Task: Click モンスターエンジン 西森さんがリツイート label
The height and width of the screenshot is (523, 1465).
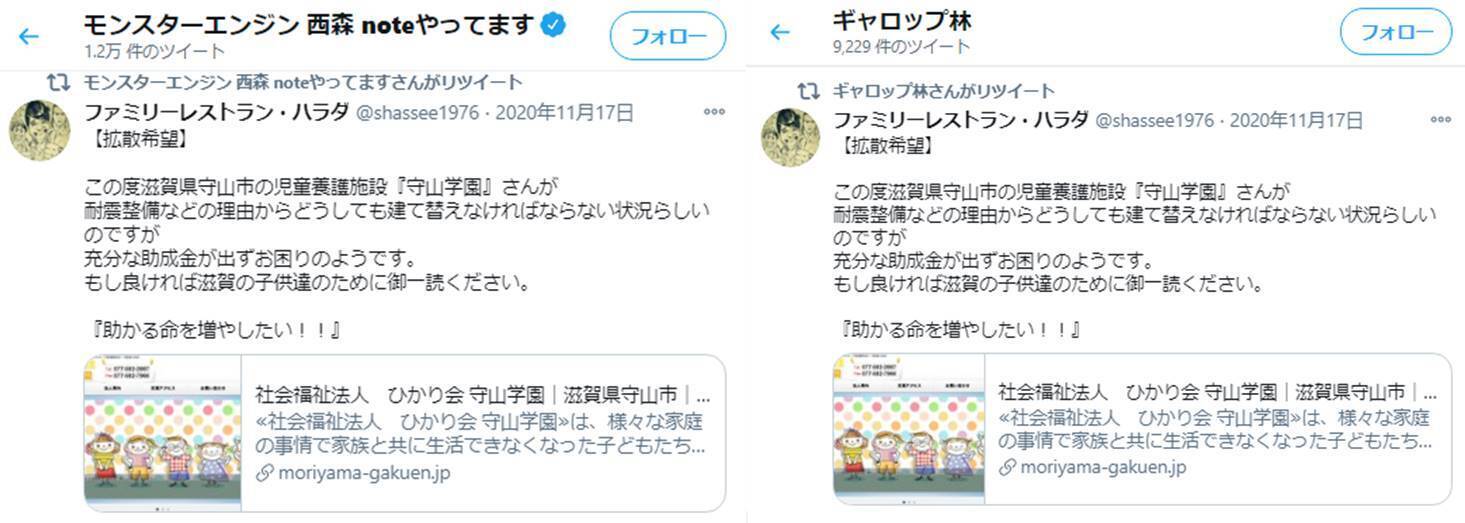Action: click(x=303, y=82)
